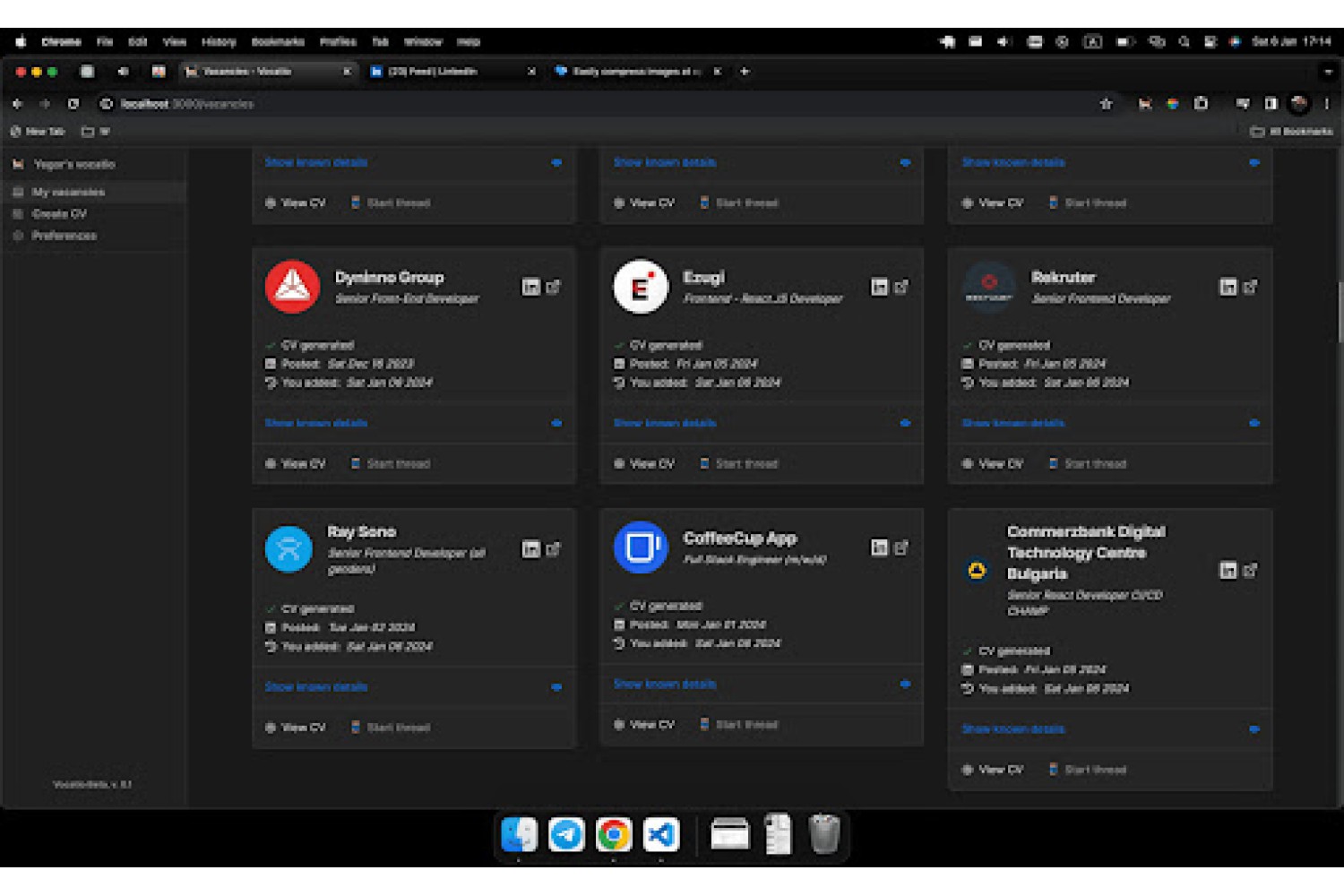Open LinkedIn icon on Rekruter card
1344x896 pixels.
click(x=1228, y=287)
